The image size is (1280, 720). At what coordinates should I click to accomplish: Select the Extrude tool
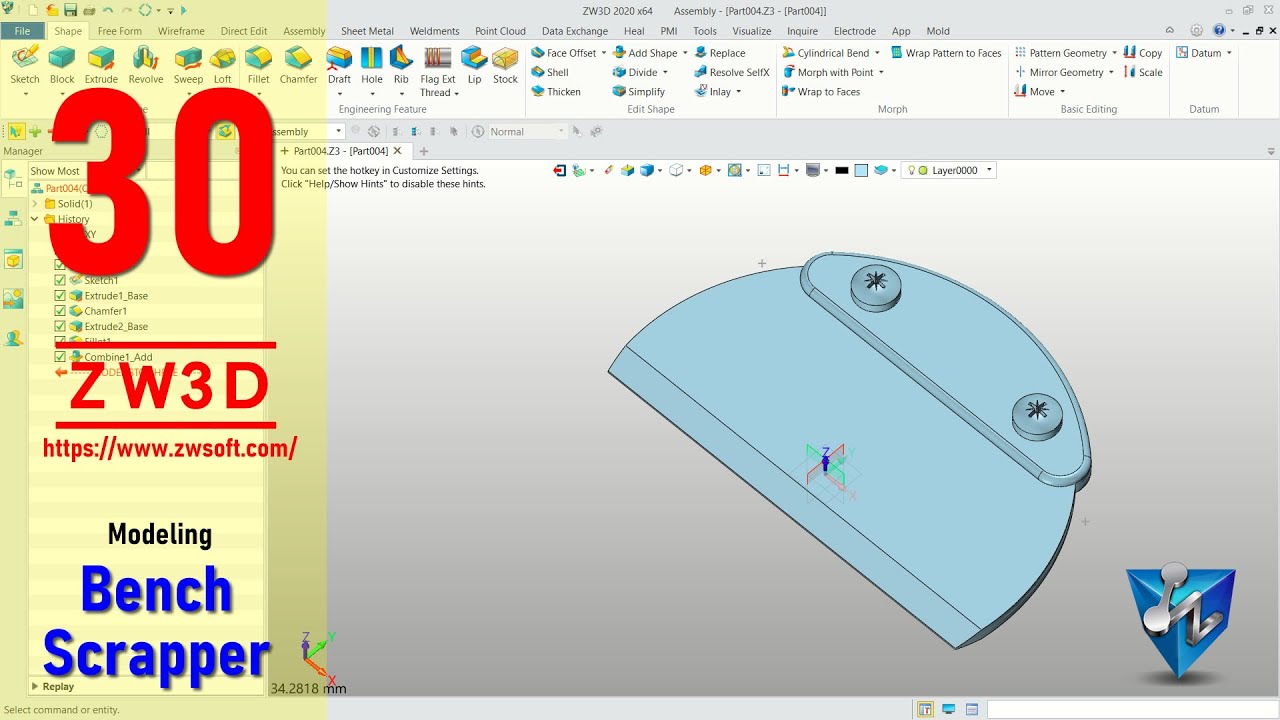coord(101,65)
